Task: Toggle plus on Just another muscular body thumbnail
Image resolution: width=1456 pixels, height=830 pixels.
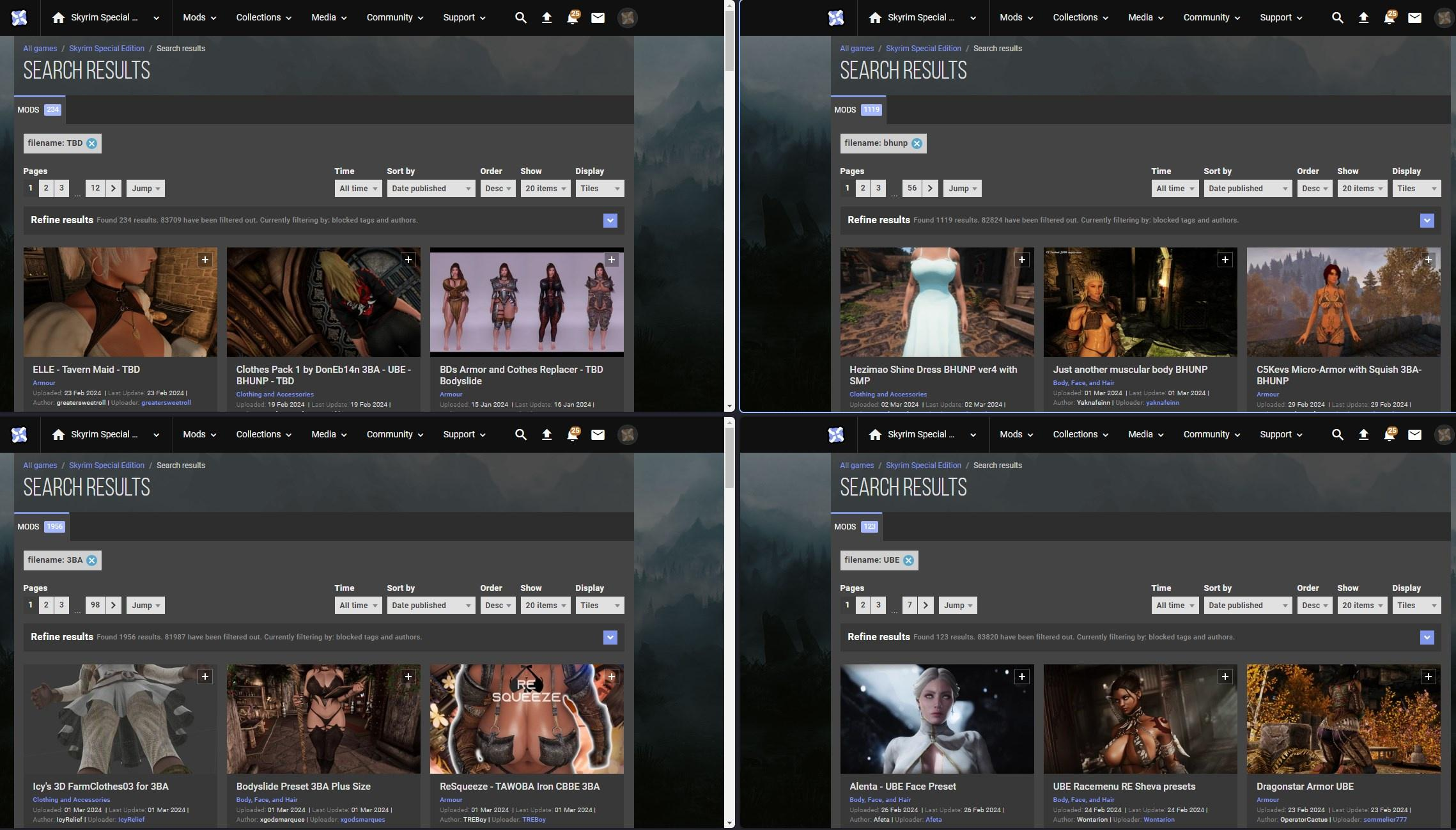Action: [x=1225, y=260]
